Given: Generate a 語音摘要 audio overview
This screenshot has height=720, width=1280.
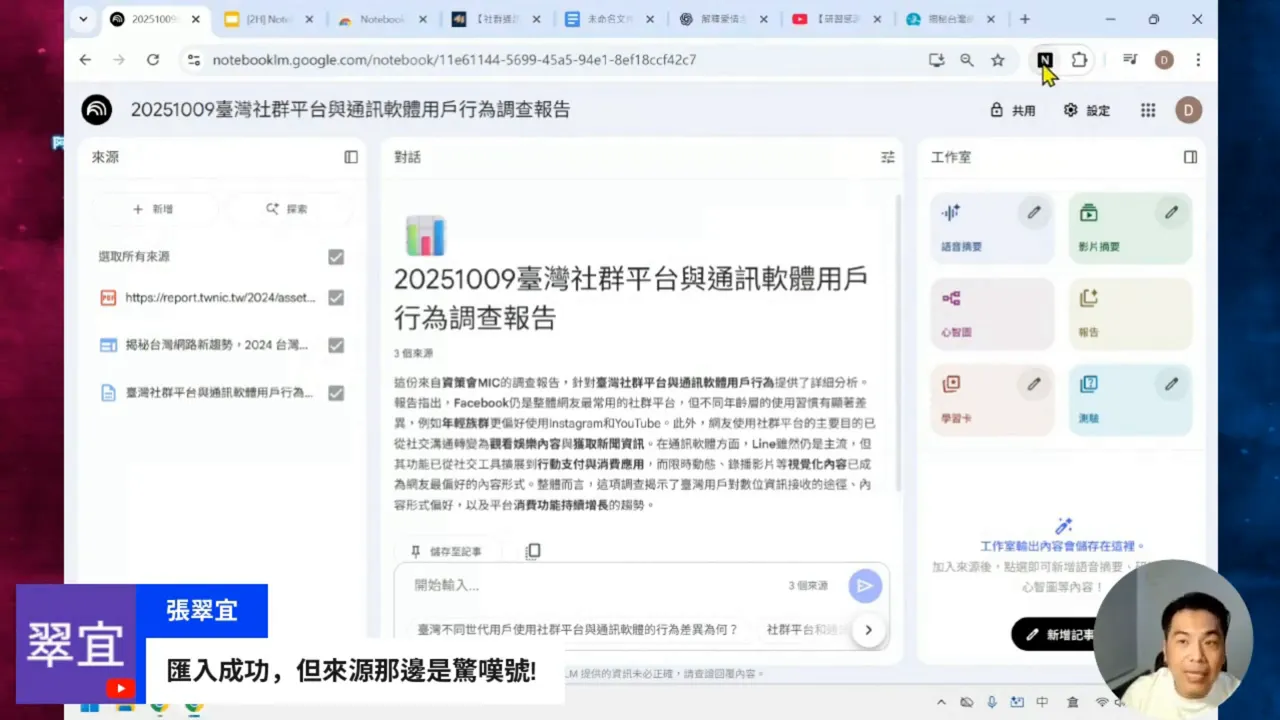Looking at the screenshot, I should pos(991,228).
